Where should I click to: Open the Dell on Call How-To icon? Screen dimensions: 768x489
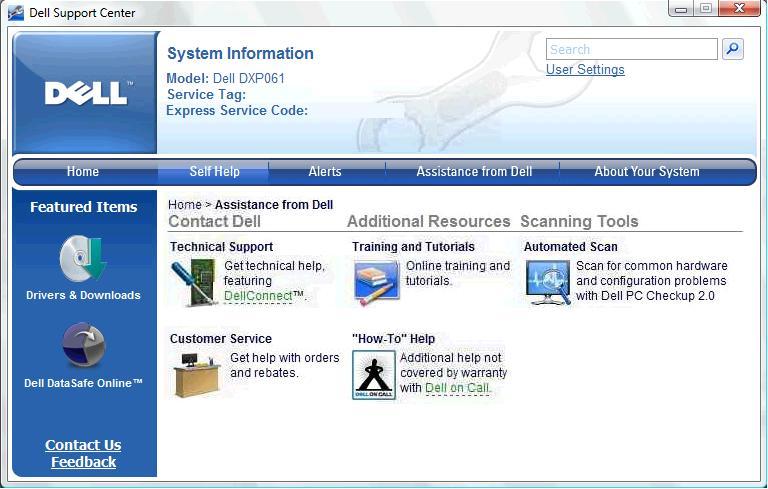click(x=374, y=375)
